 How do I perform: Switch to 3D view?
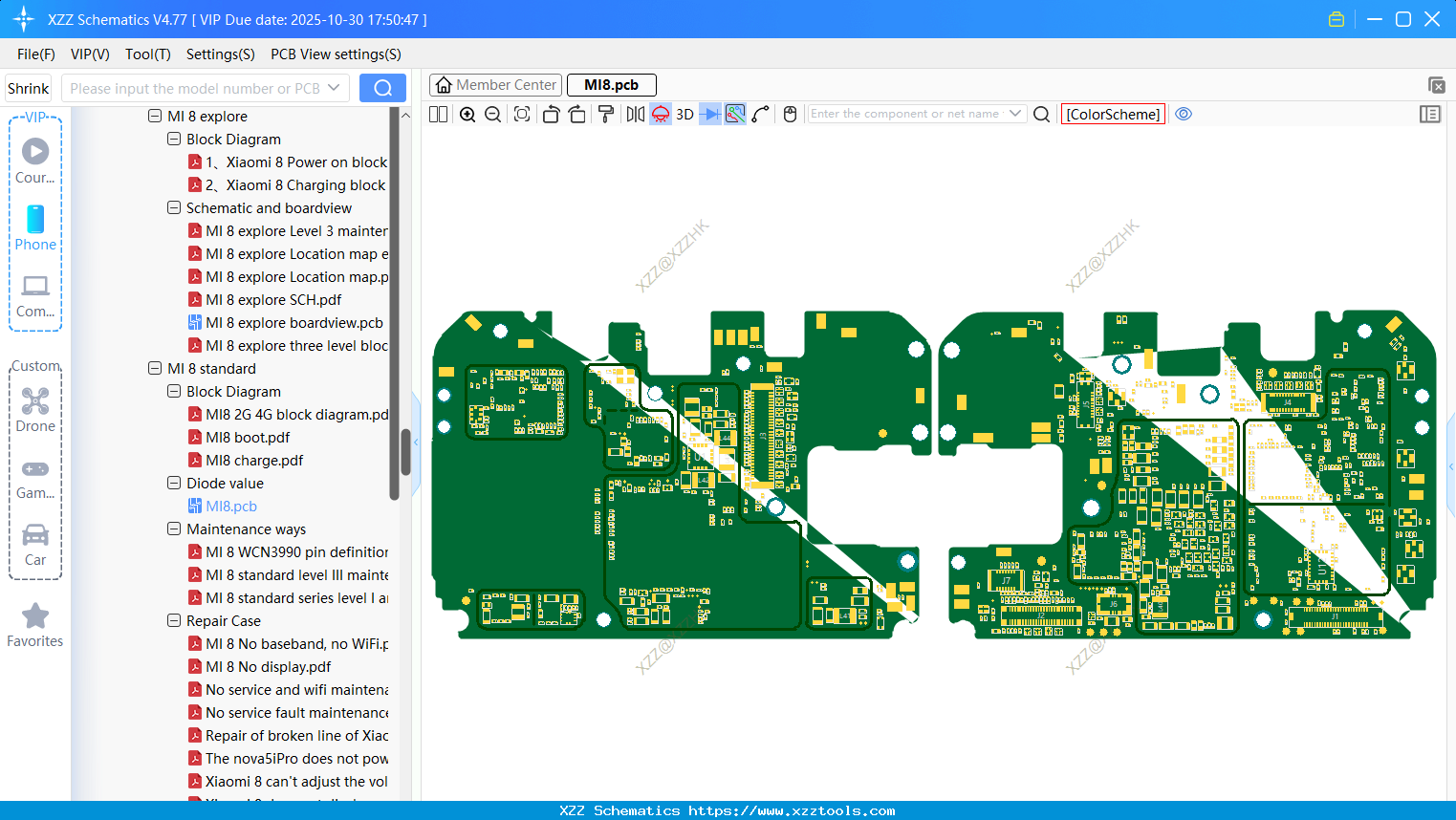click(x=685, y=115)
